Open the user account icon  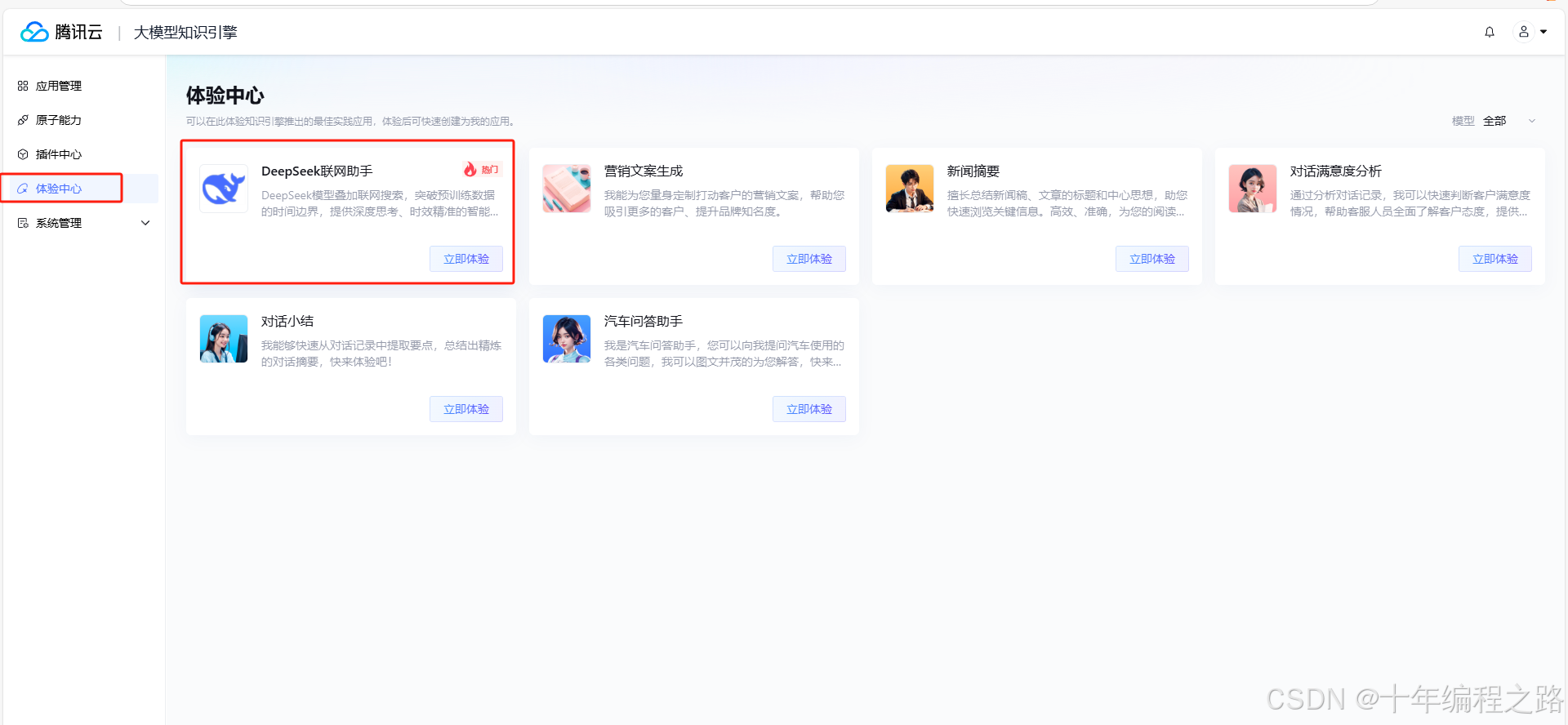pos(1524,32)
